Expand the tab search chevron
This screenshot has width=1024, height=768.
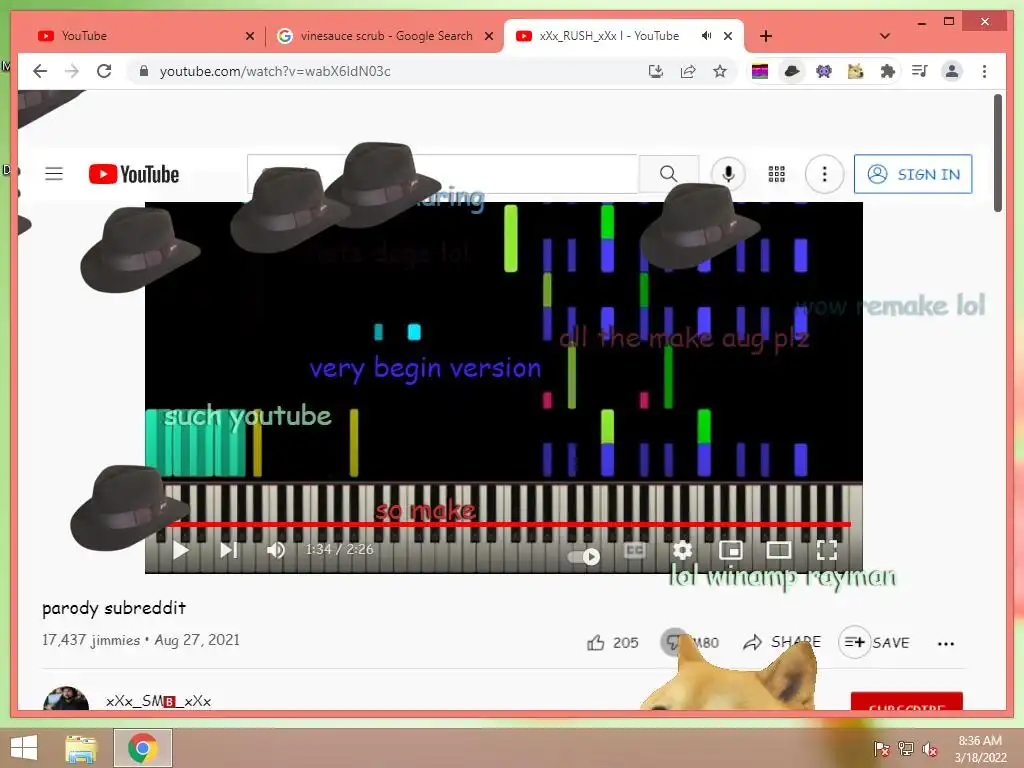point(885,36)
